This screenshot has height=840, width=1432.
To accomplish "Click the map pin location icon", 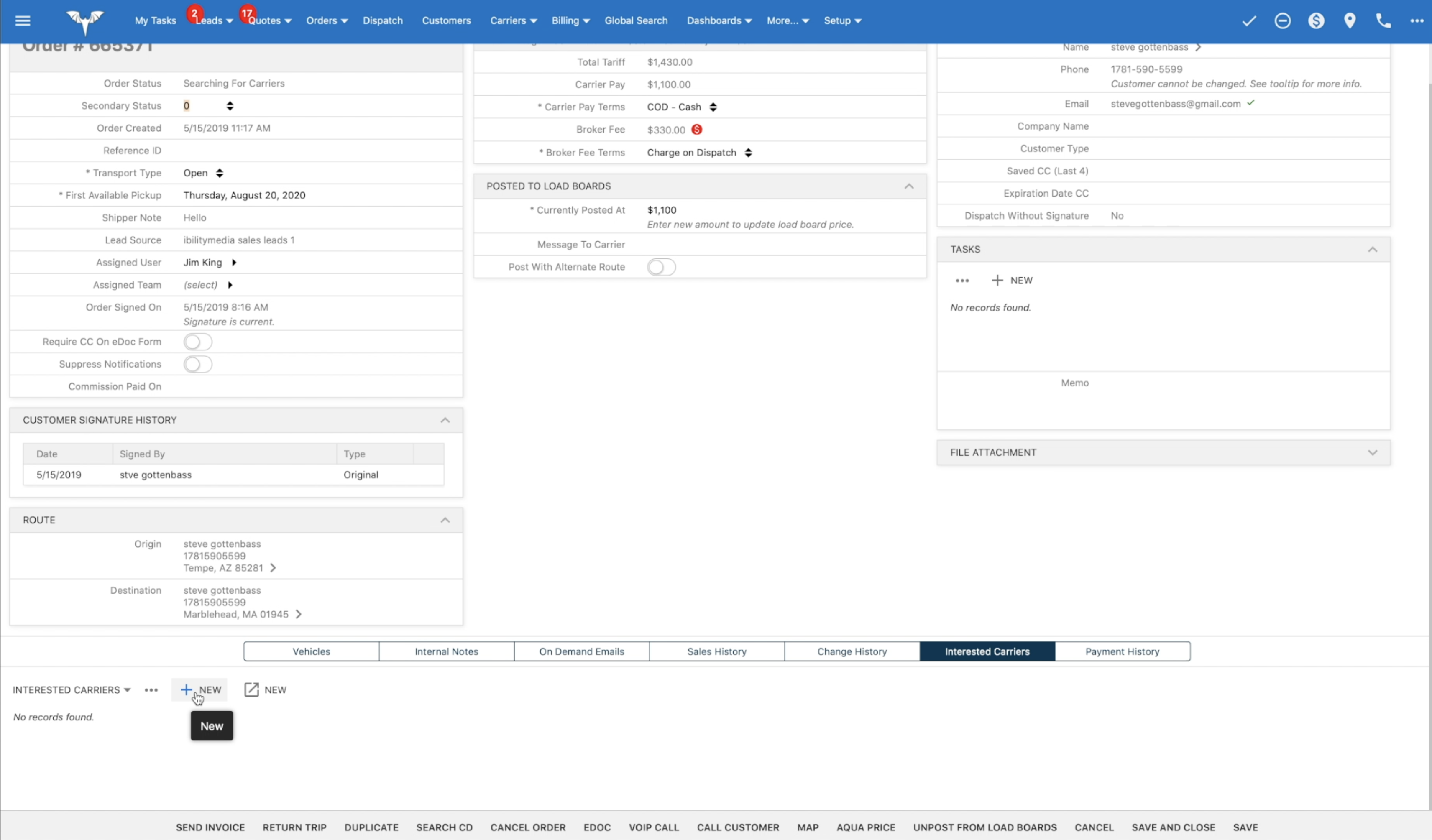I will [x=1350, y=21].
